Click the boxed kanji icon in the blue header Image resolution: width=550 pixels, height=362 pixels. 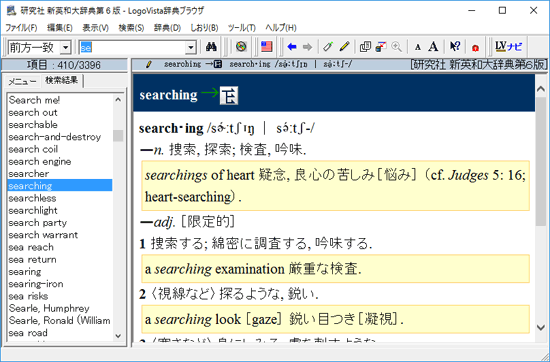coord(229,95)
